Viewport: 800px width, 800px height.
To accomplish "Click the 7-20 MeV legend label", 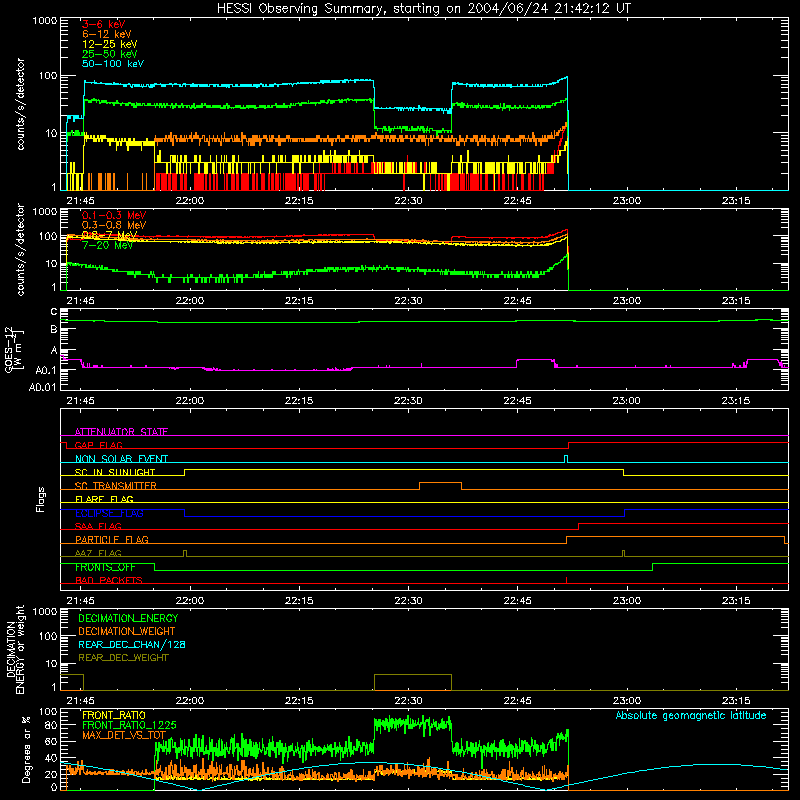I will pos(108,245).
